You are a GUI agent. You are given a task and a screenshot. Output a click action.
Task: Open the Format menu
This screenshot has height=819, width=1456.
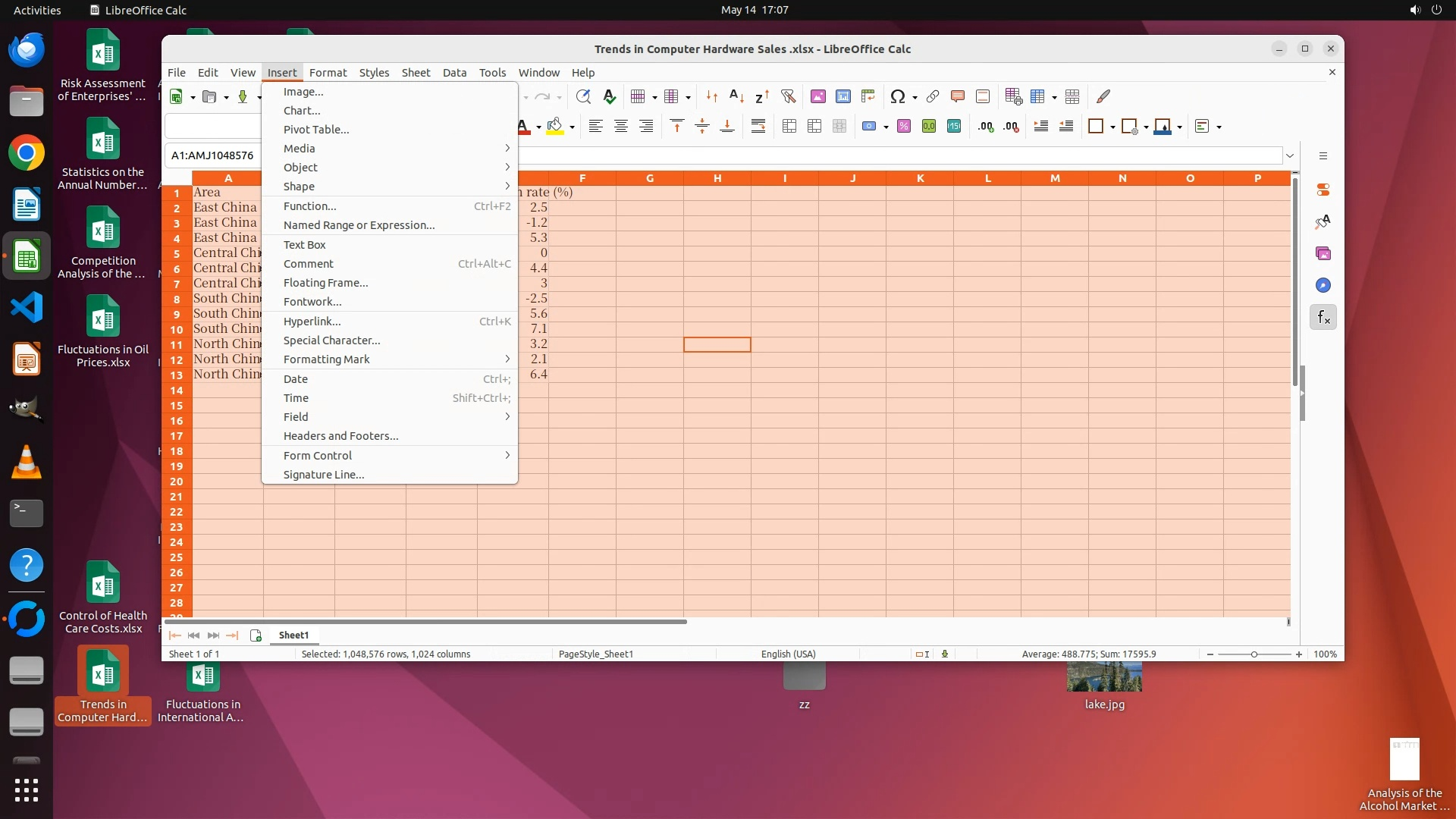[x=328, y=73]
